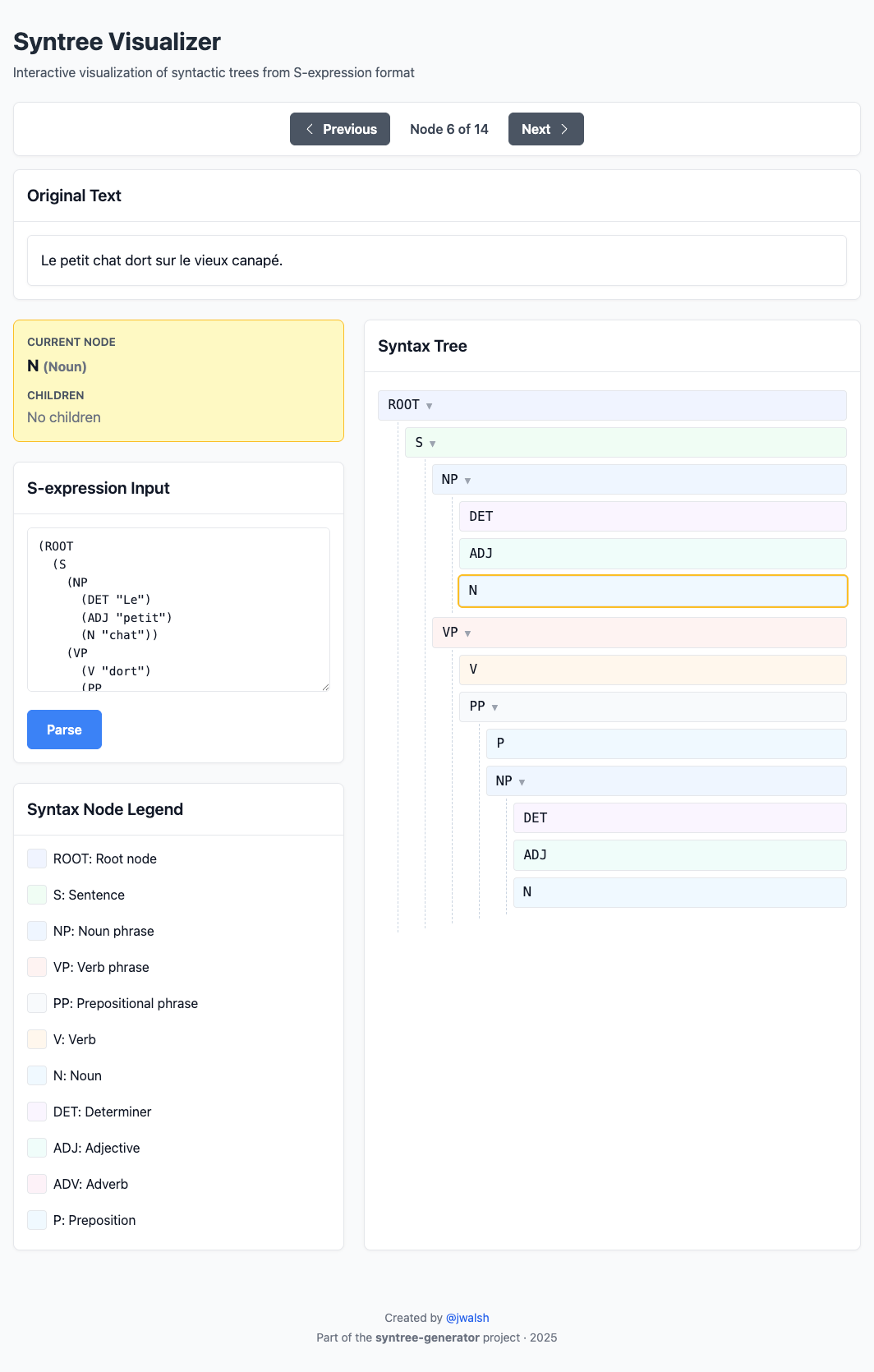Select the P preposition tree node

pos(665,744)
